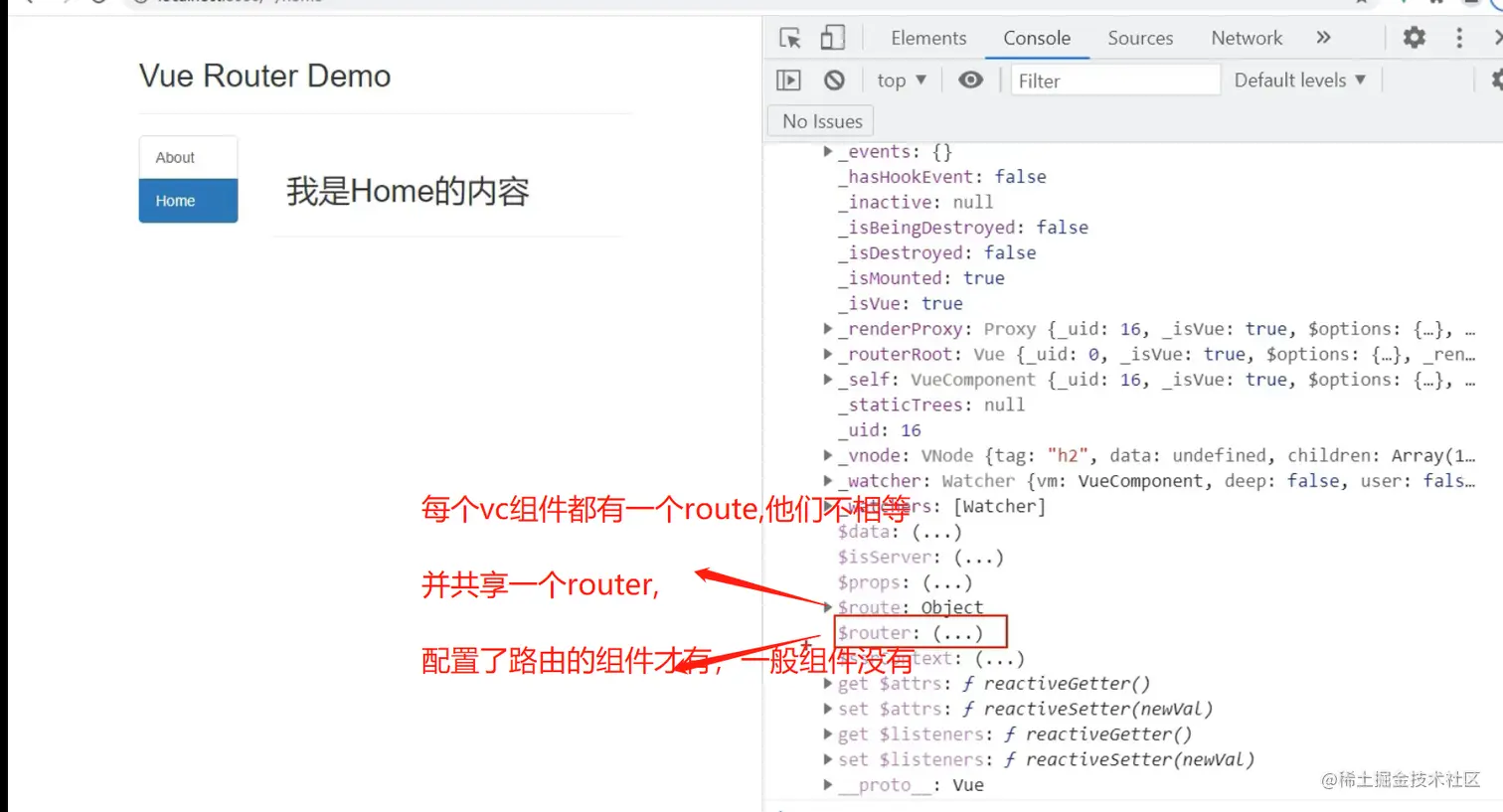Expand get $attrs reactiveGetter

[827, 684]
